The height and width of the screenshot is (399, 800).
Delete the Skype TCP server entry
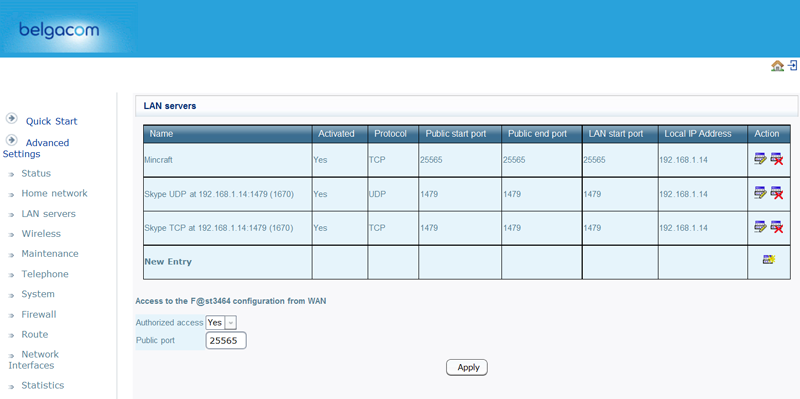tap(777, 228)
